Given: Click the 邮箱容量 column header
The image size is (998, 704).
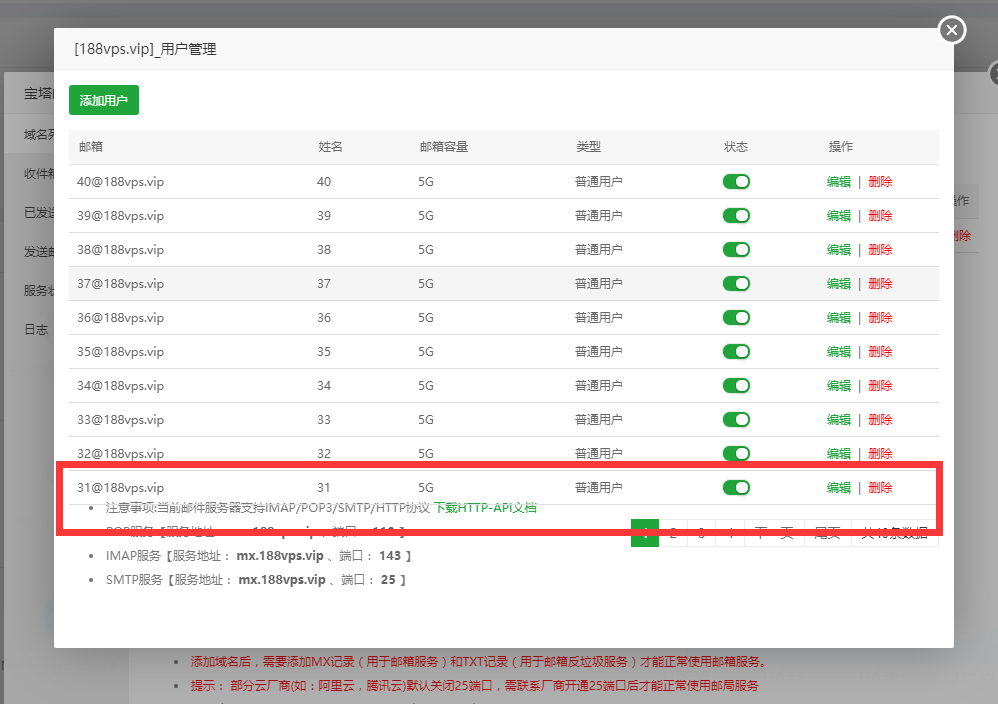Looking at the screenshot, I should [x=444, y=146].
